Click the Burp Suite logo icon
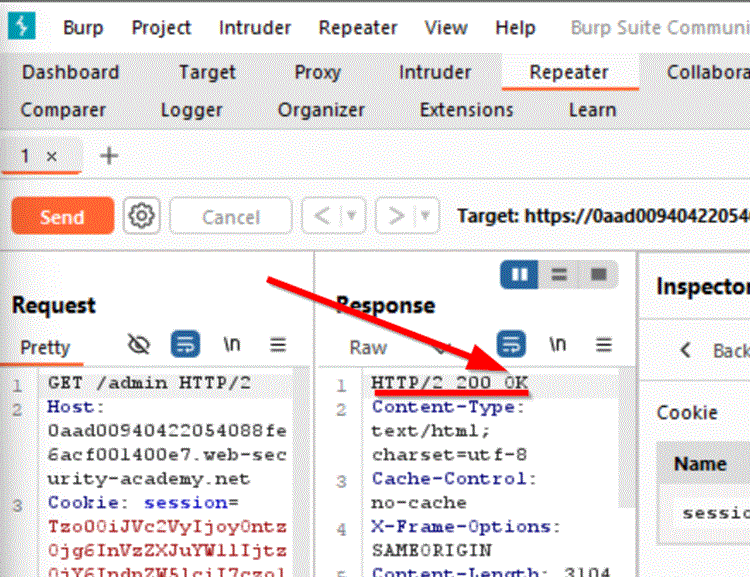Screen dimensions: 752x579 coord(21,26)
